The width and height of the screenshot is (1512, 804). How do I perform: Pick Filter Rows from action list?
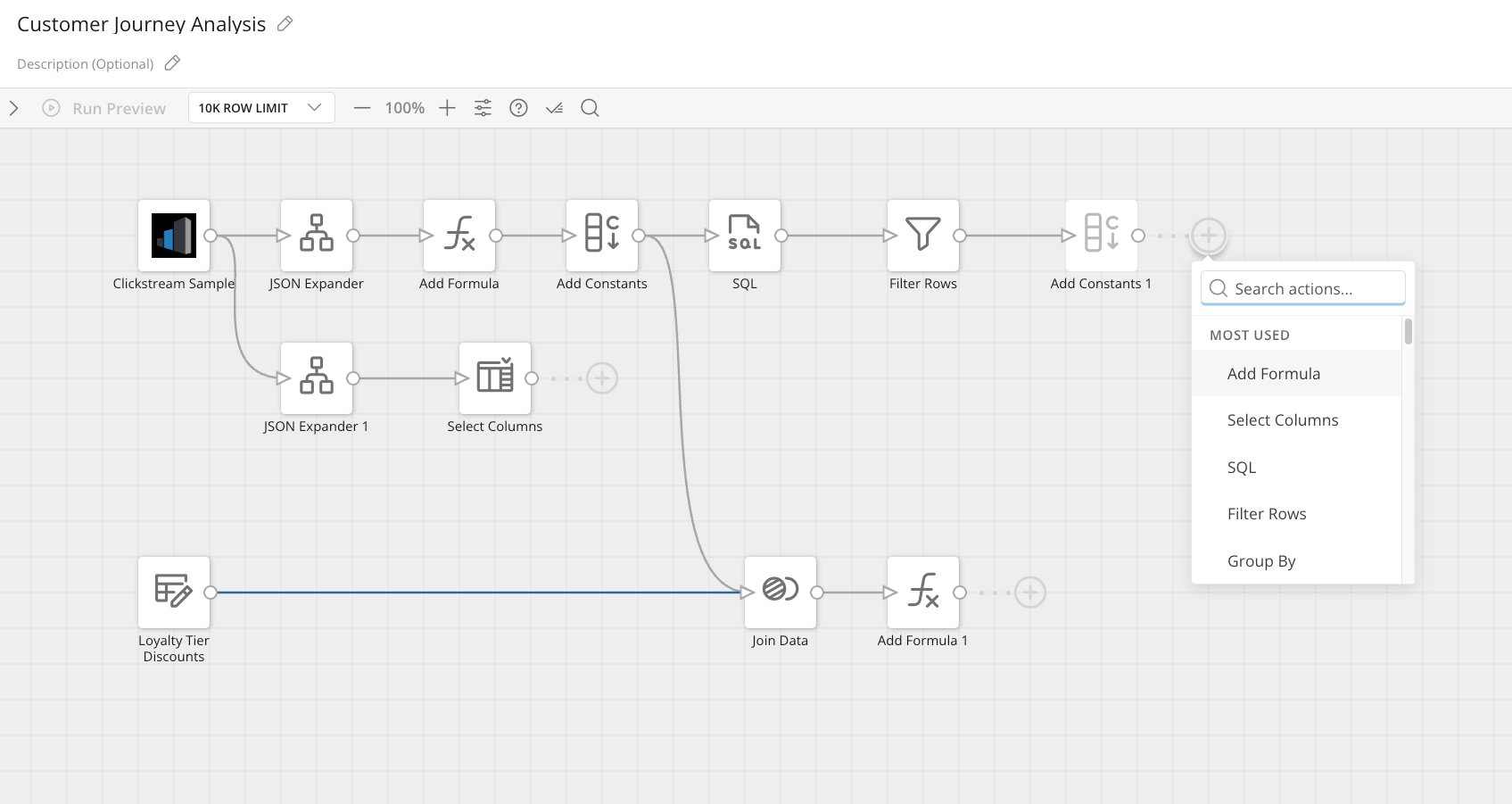coord(1297,514)
